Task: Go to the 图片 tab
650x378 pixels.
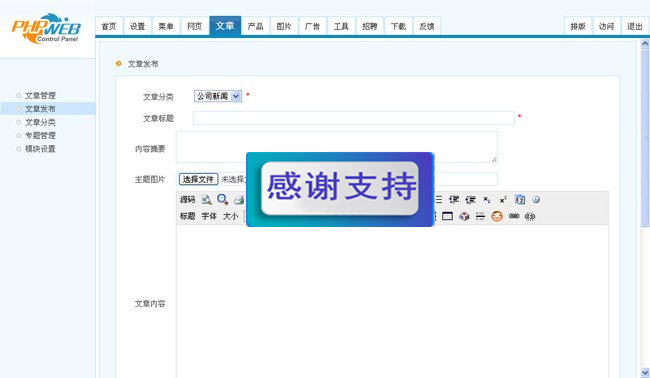Action: pyautogui.click(x=284, y=27)
